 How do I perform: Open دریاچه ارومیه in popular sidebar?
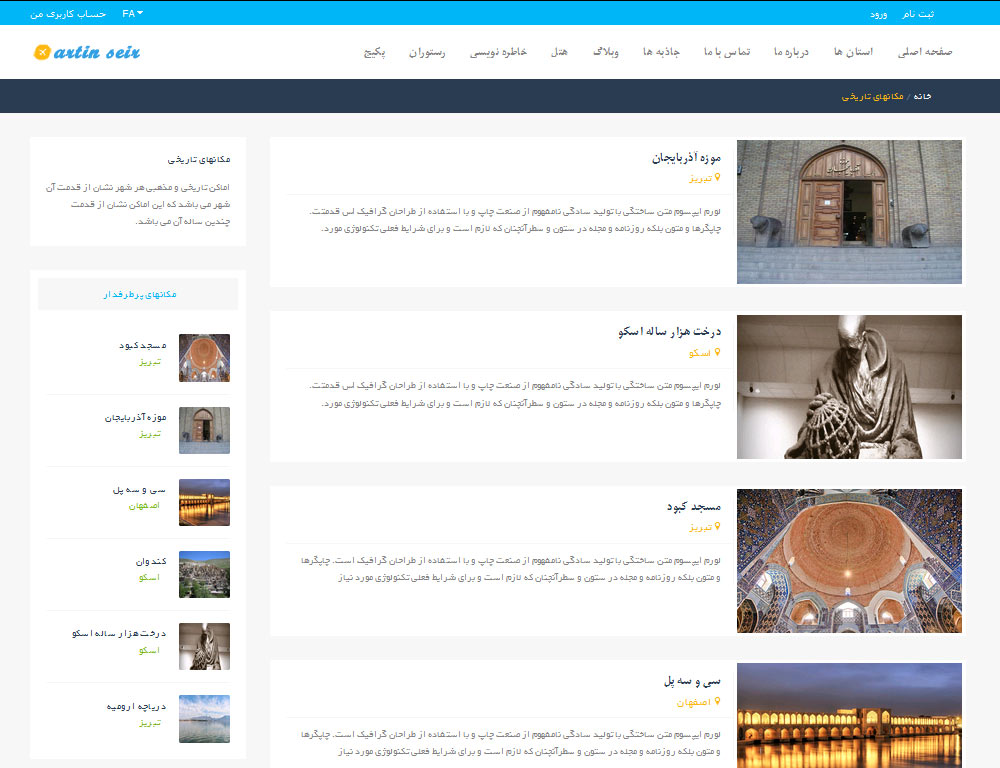136,706
